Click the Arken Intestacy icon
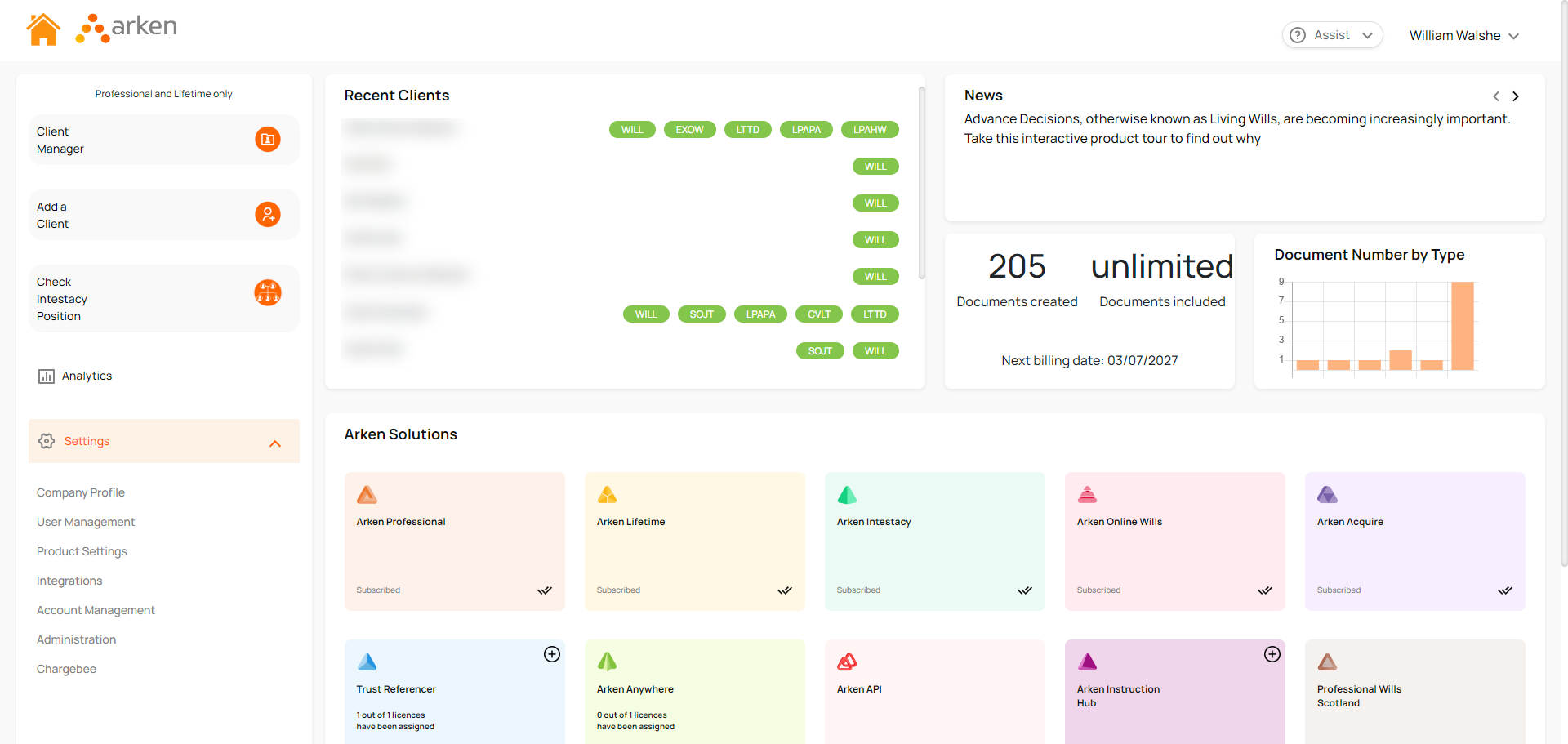Viewport: 1568px width, 744px height. (848, 495)
